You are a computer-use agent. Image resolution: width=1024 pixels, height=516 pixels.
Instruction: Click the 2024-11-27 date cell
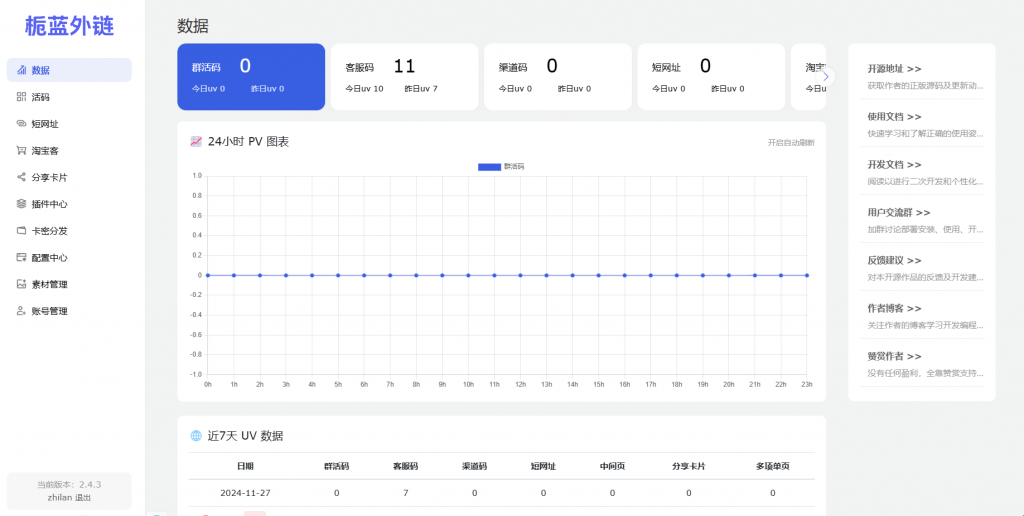pyautogui.click(x=246, y=493)
